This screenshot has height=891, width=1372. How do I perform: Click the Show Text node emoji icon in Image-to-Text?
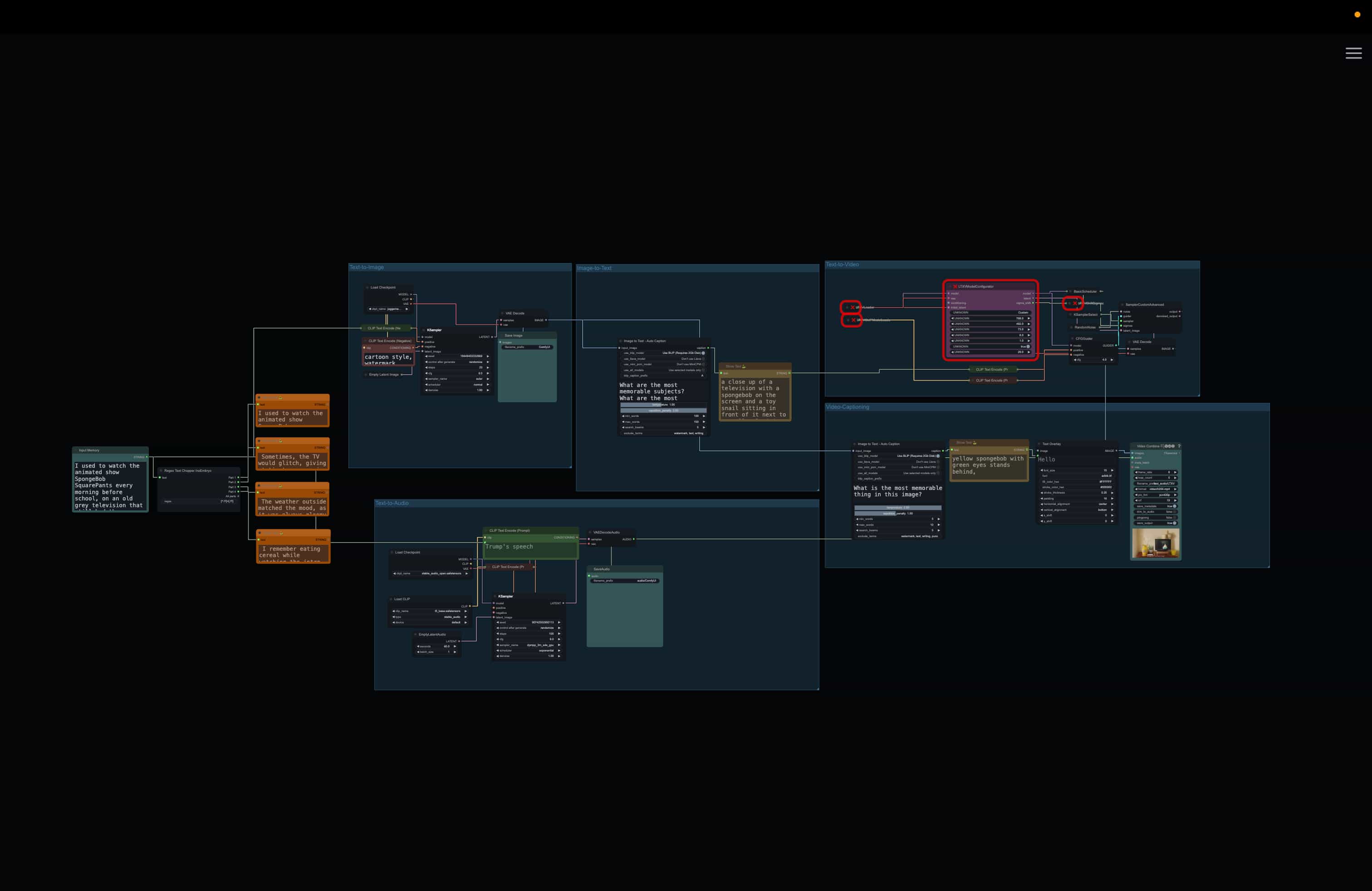744,367
